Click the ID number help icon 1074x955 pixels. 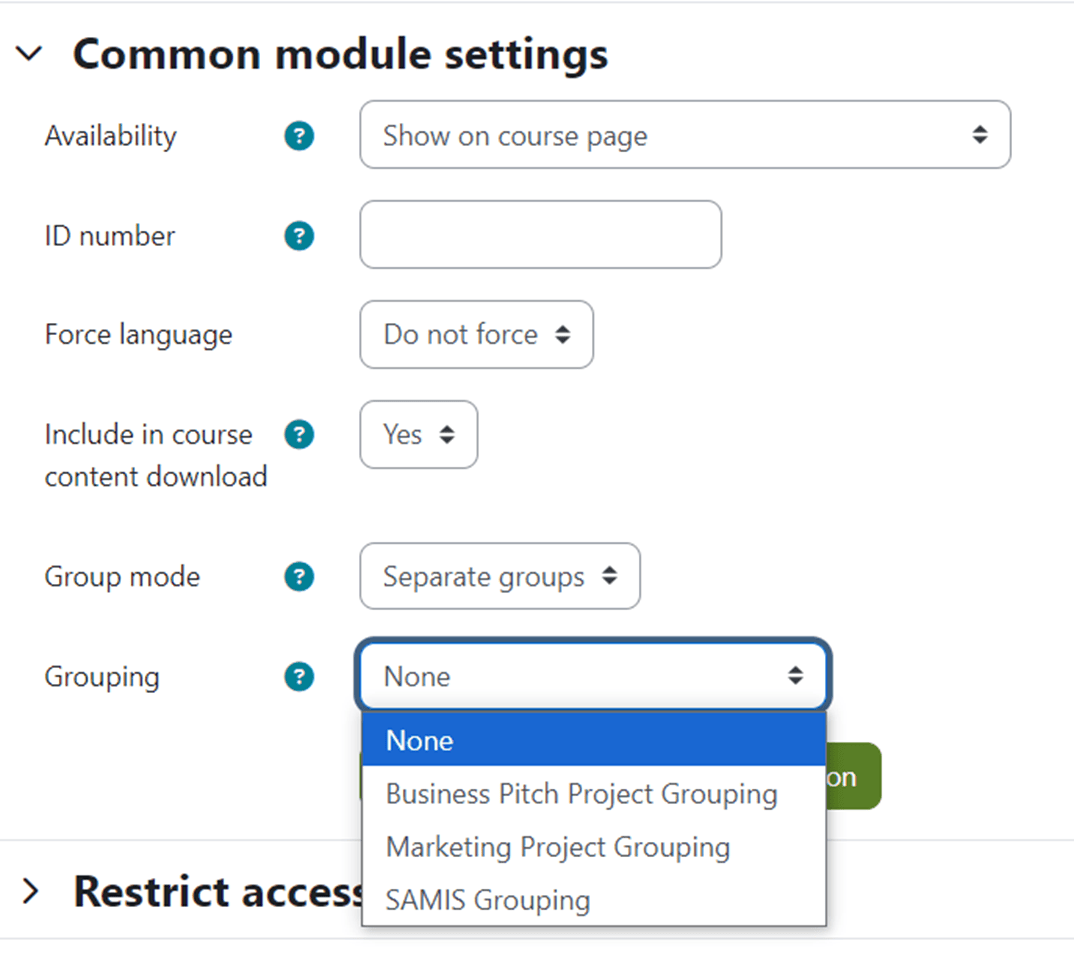point(299,236)
